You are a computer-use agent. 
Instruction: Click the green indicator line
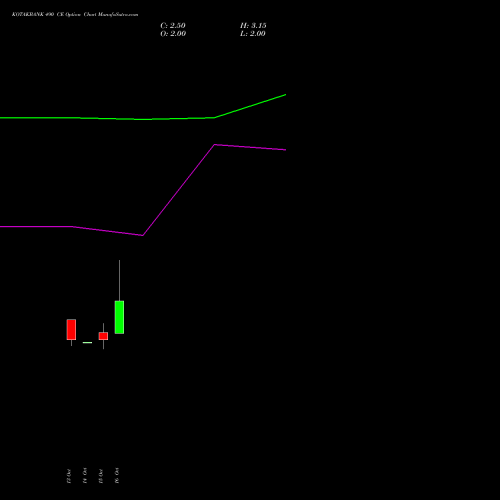coord(143,119)
